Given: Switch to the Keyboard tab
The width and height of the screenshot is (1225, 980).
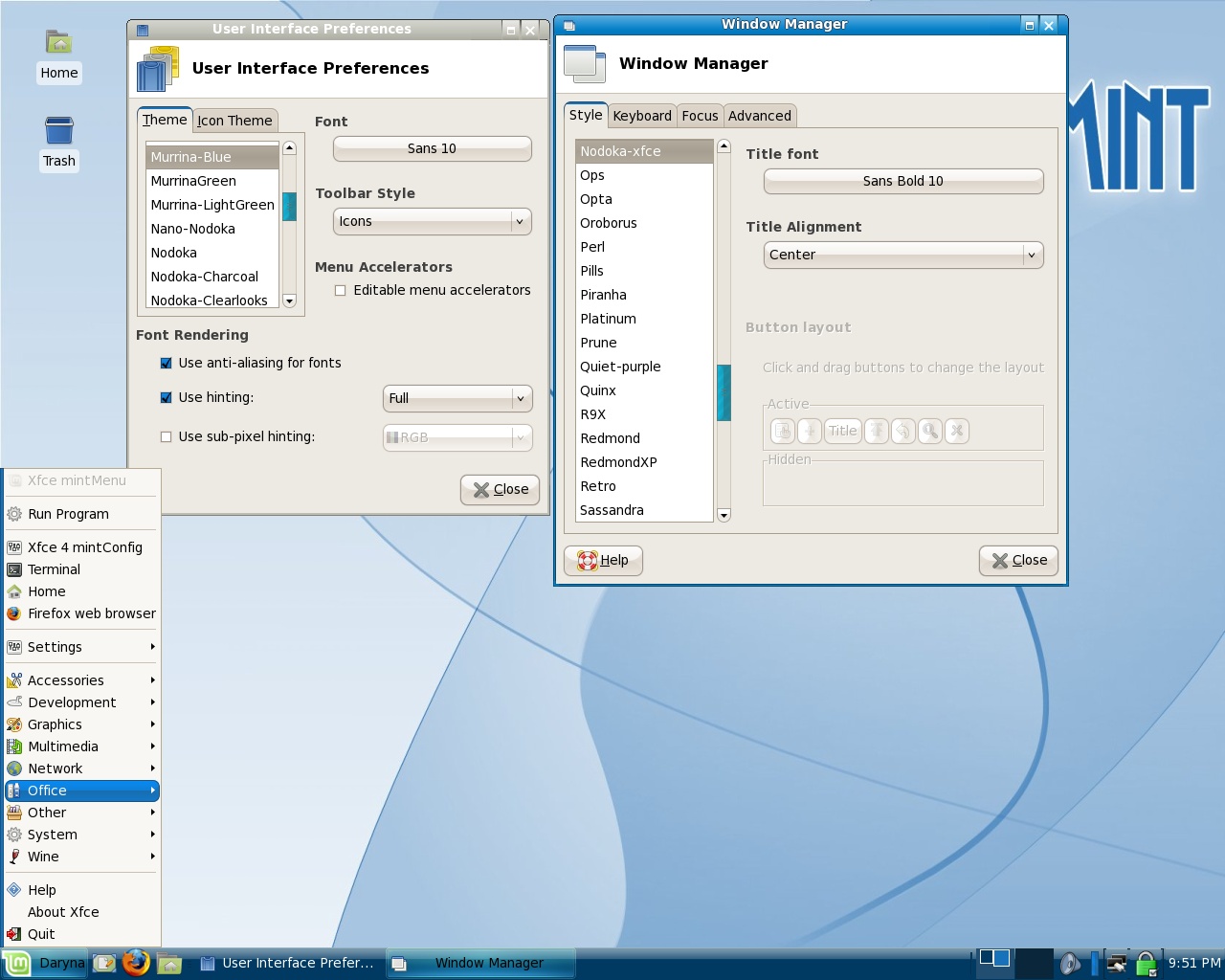Looking at the screenshot, I should coord(642,116).
